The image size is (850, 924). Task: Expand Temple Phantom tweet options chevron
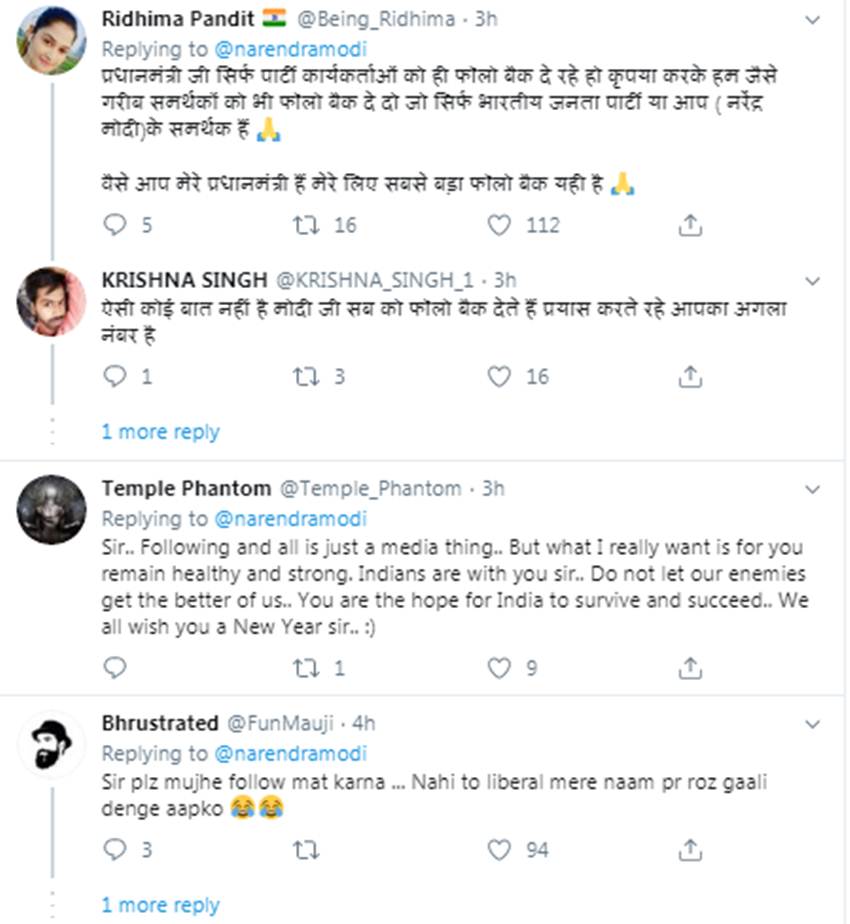tap(813, 489)
